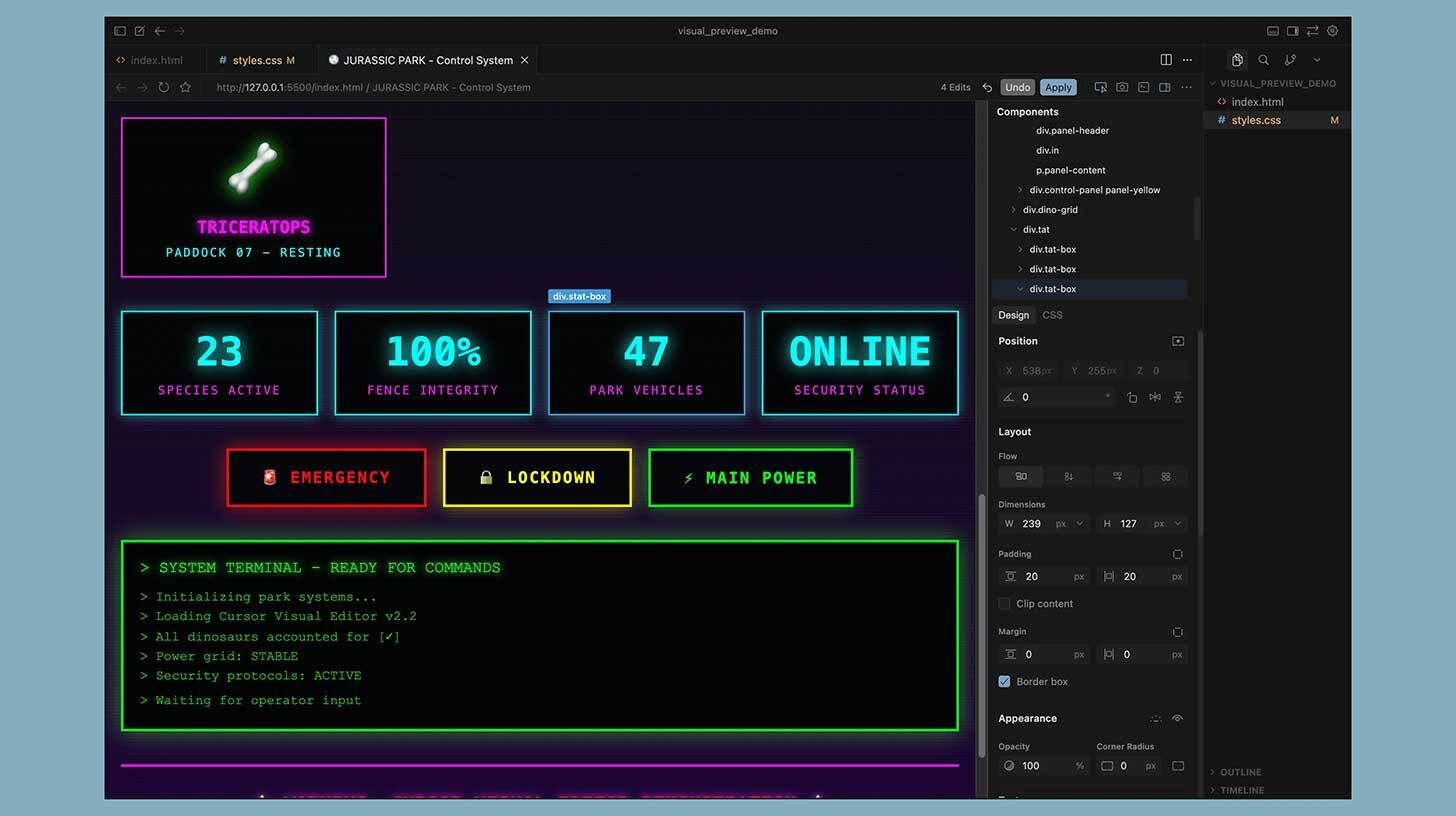Take a screenshot using the camera icon
1456x816 pixels.
click(x=1121, y=87)
